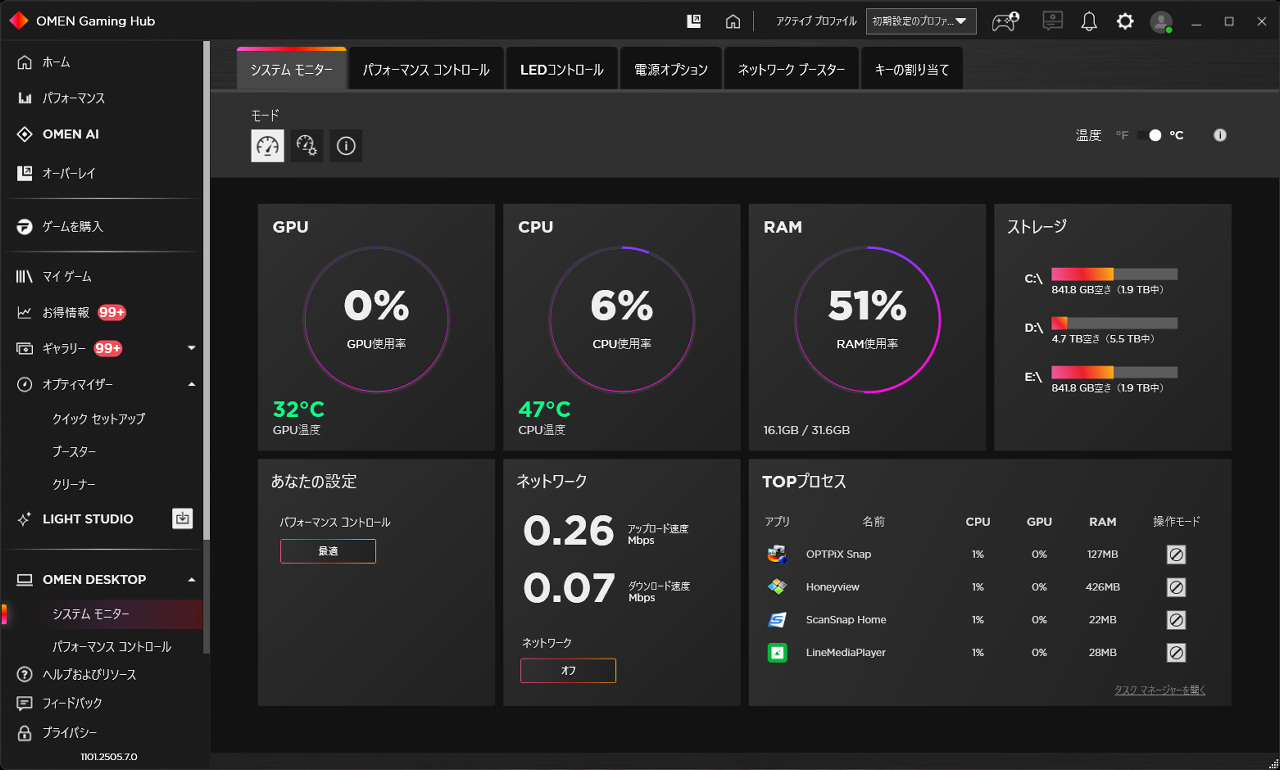The image size is (1280, 770).
Task: Toggle temperature unit between °F and °C
Action: [1149, 135]
